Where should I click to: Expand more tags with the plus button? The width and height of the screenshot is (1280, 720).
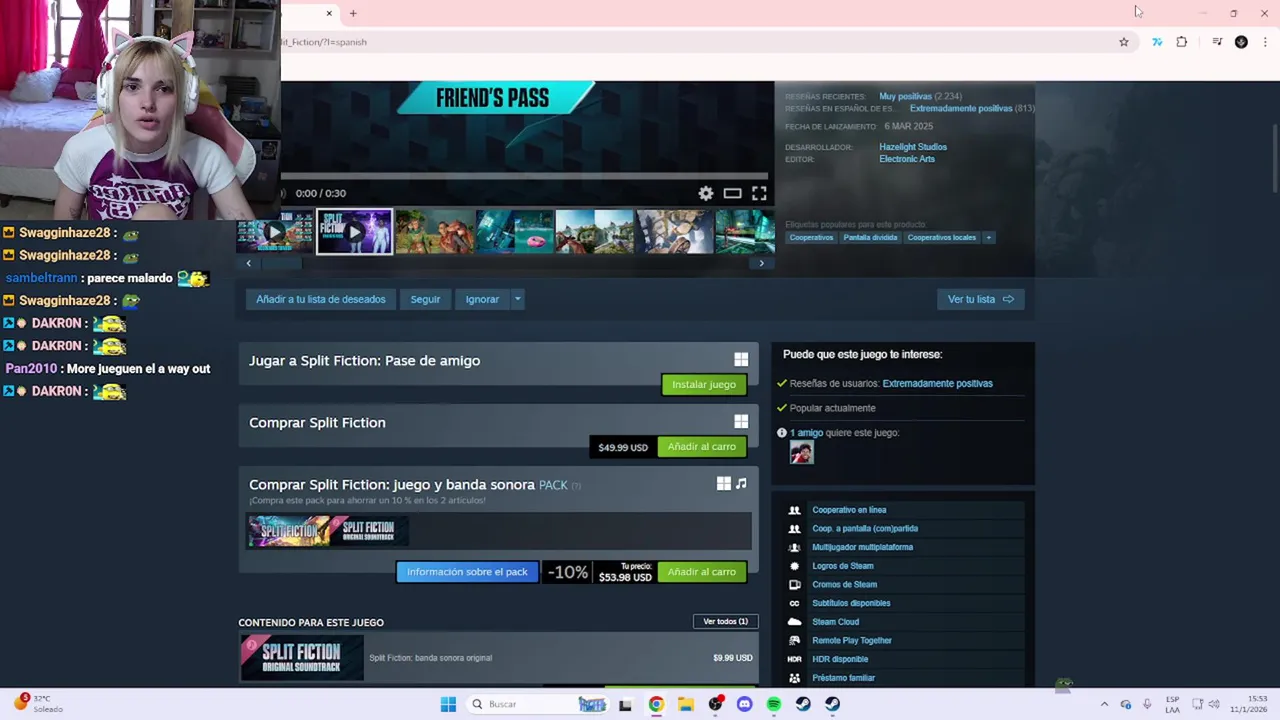pos(988,238)
